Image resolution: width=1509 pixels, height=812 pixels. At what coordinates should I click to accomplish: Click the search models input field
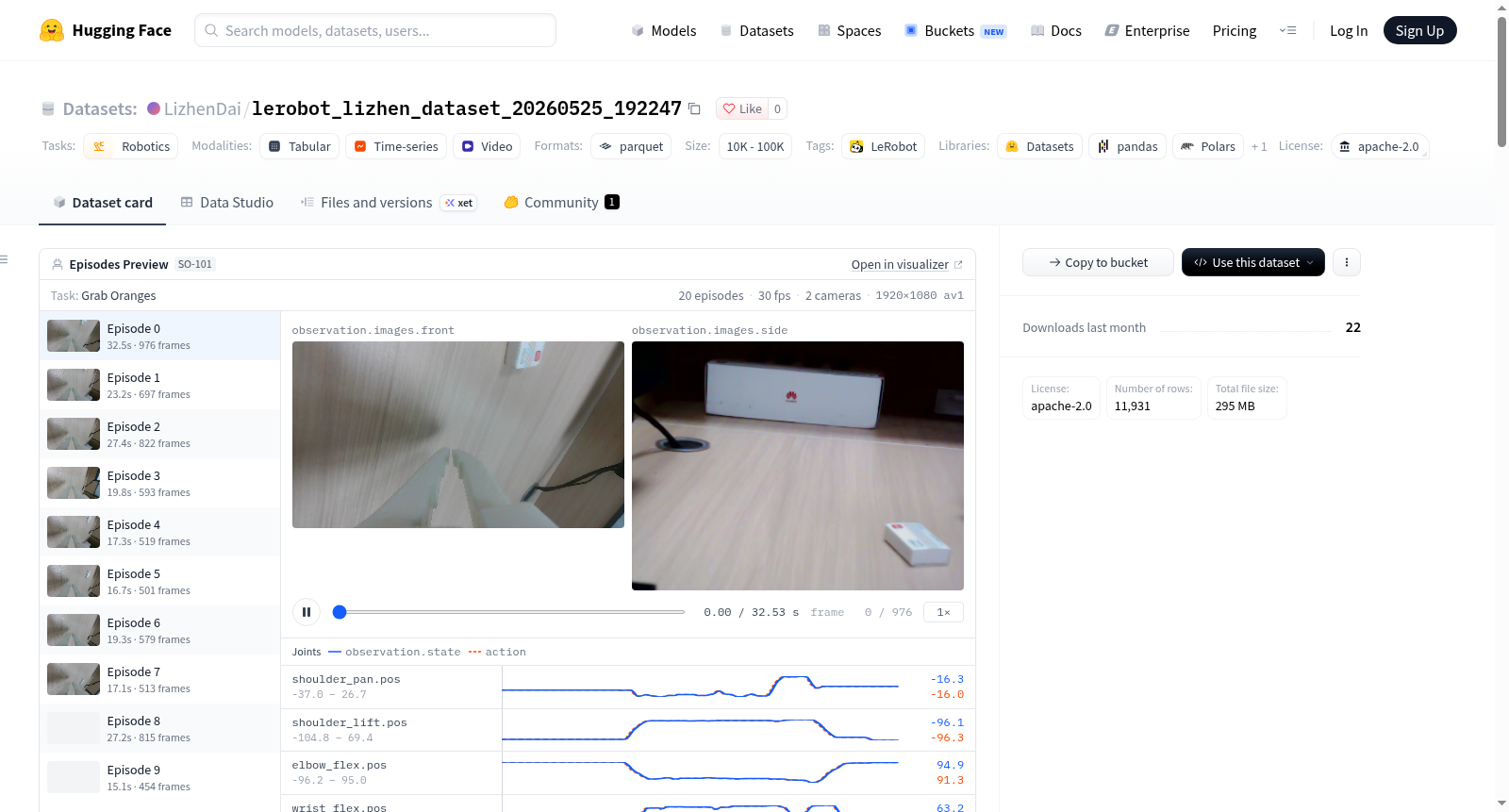(375, 30)
